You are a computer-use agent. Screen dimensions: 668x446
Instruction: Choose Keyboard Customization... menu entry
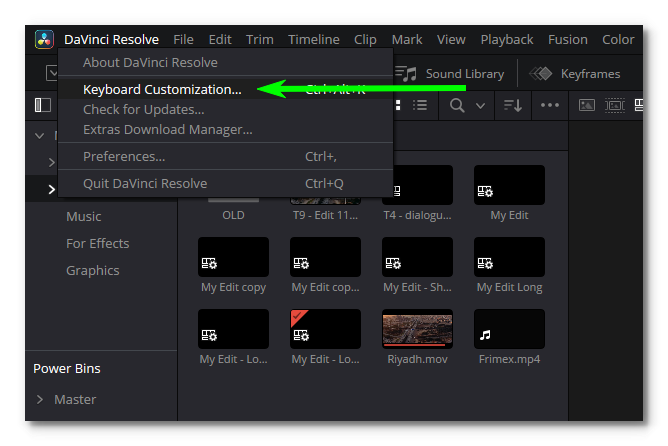225,89
